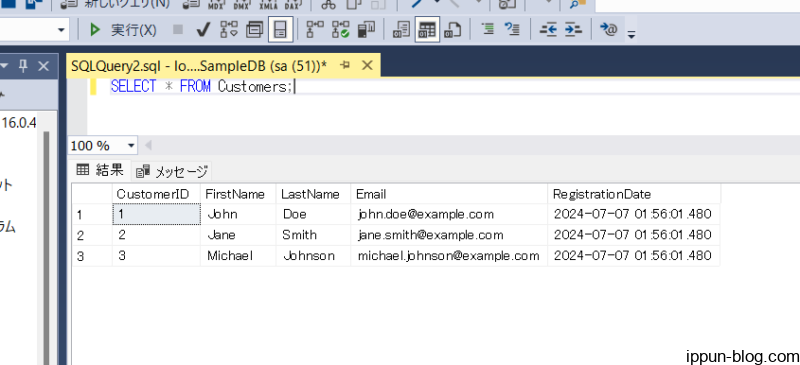Switch to the メッセージ messages tab

pos(172,172)
